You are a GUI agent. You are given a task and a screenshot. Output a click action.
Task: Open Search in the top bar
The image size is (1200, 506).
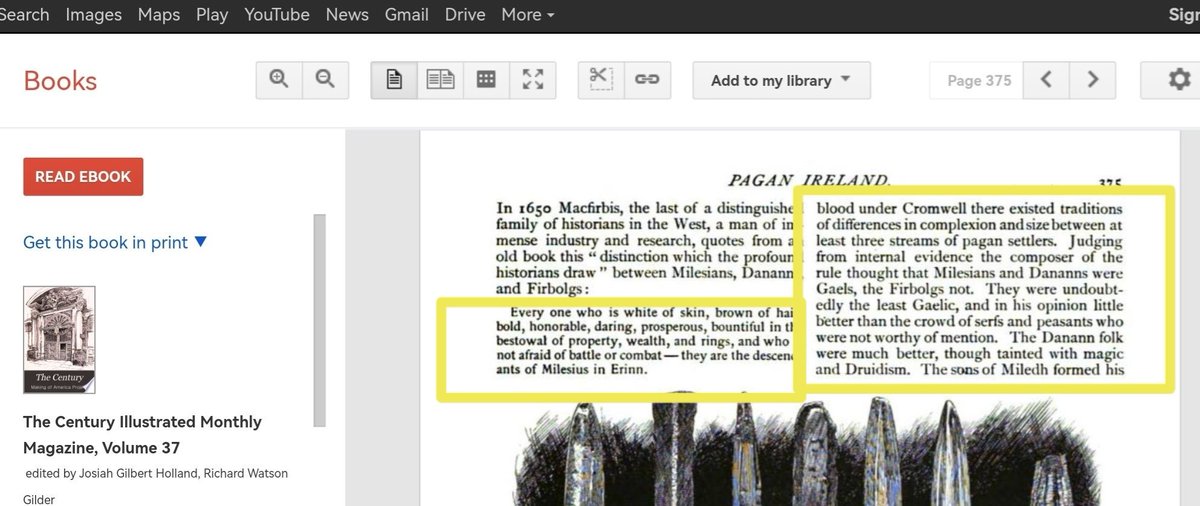[x=24, y=15]
